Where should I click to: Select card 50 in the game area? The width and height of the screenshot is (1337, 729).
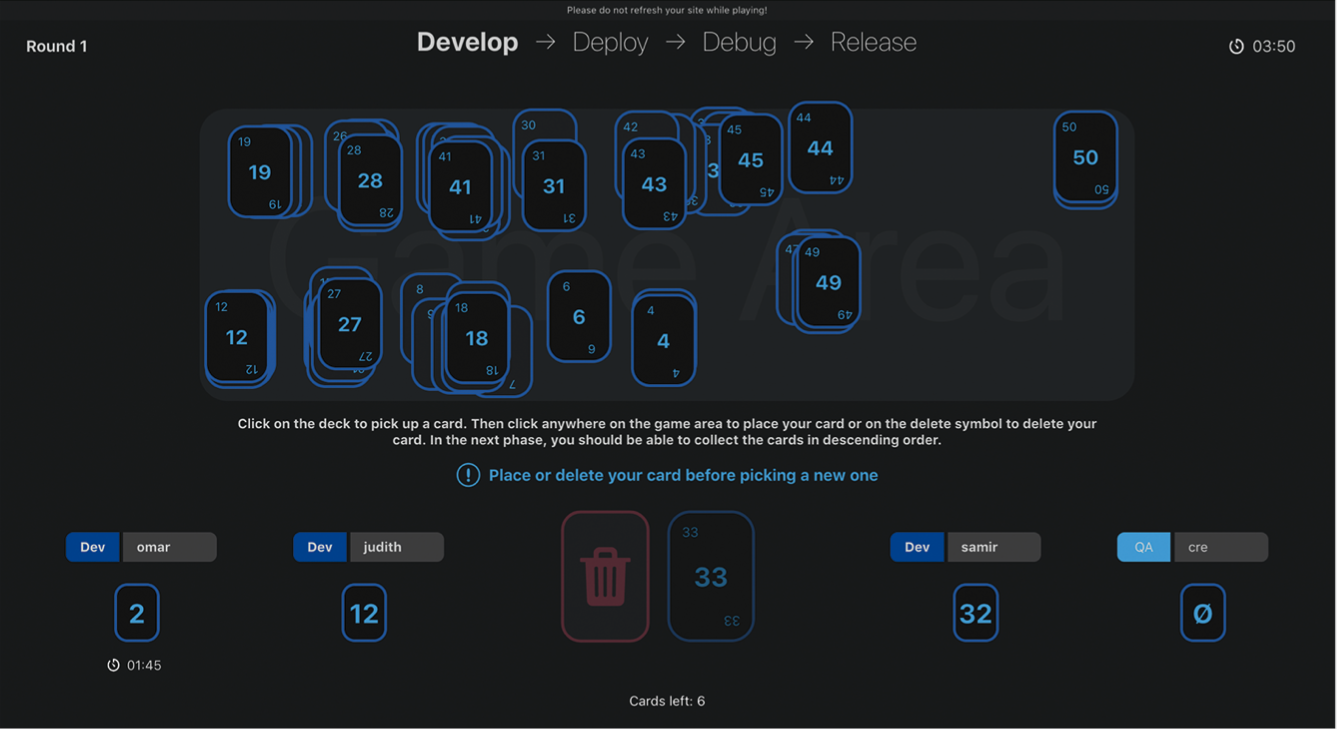point(1085,157)
